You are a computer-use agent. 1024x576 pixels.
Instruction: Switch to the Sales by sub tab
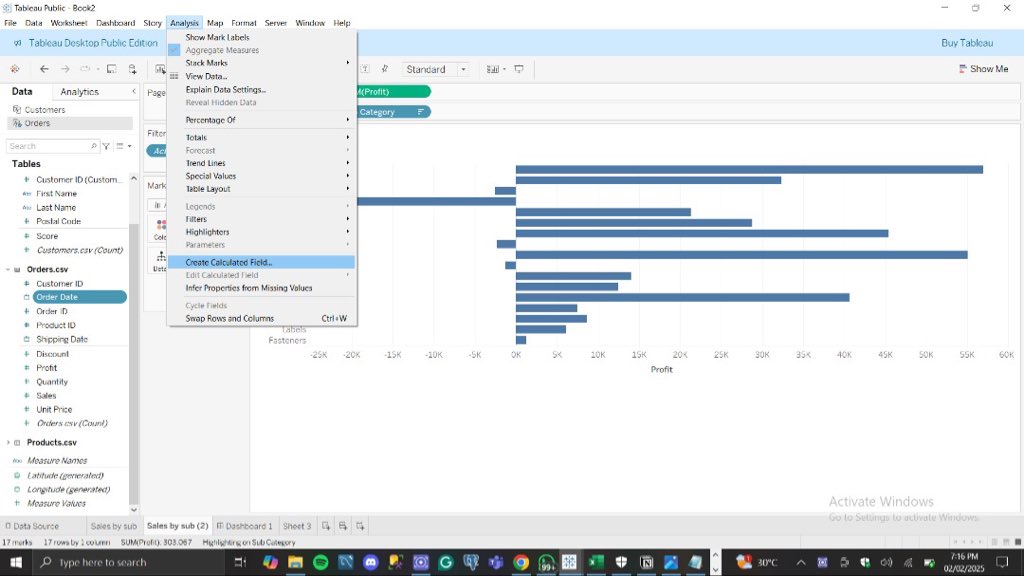[x=114, y=526]
